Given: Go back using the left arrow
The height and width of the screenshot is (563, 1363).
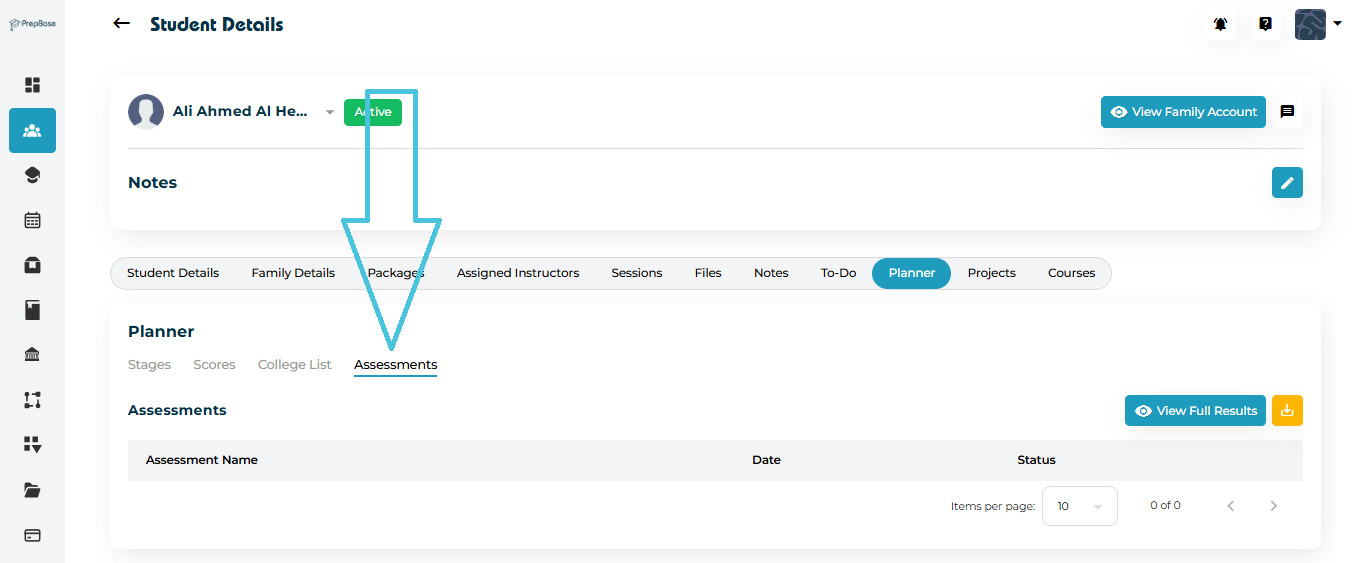Looking at the screenshot, I should tap(121, 24).
